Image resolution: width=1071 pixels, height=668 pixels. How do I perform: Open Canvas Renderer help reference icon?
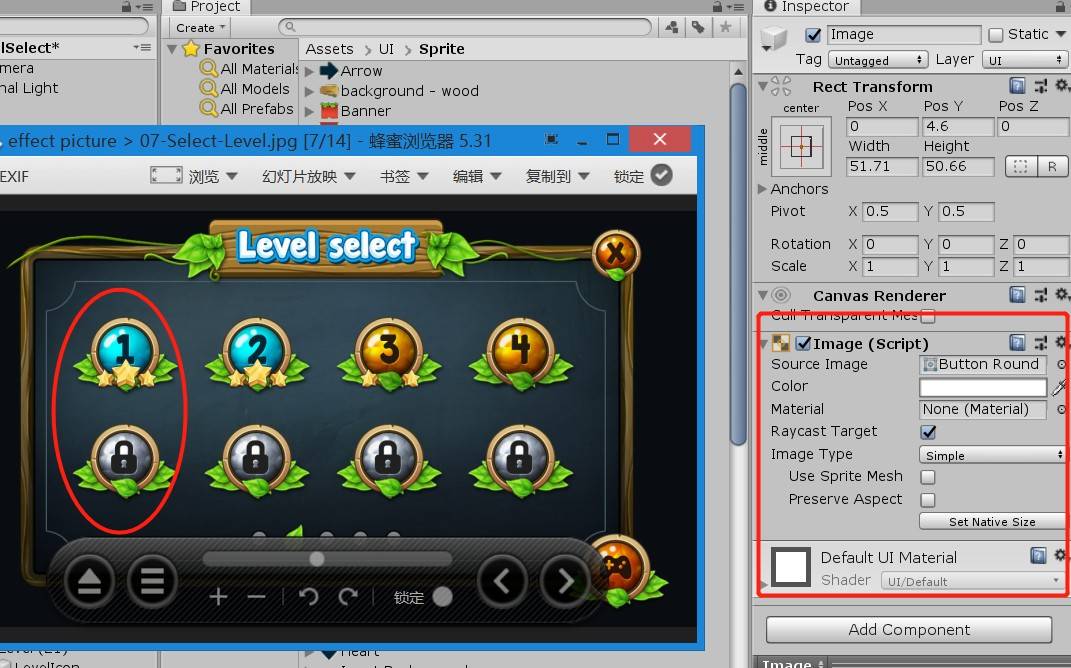click(x=1017, y=295)
